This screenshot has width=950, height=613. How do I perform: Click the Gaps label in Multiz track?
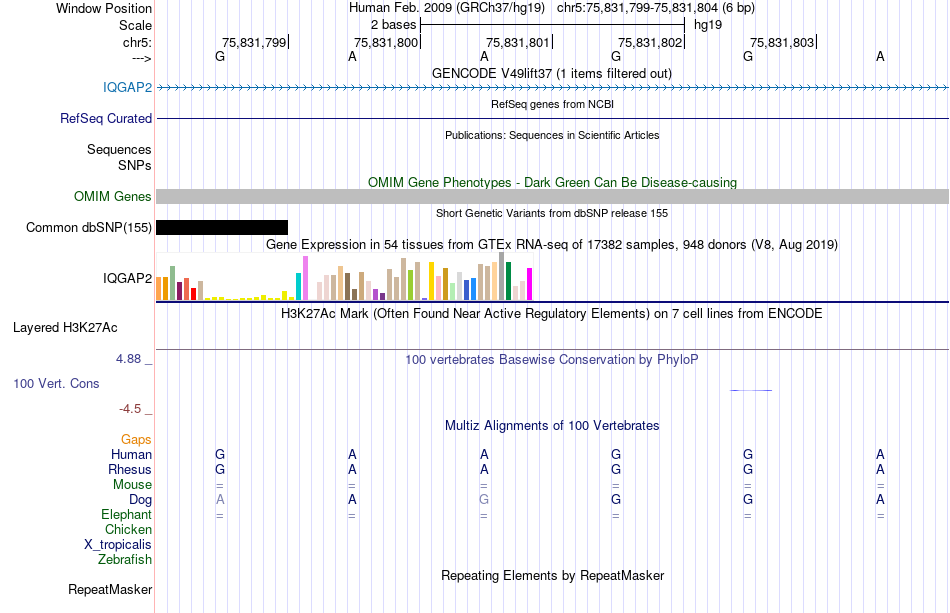point(136,439)
